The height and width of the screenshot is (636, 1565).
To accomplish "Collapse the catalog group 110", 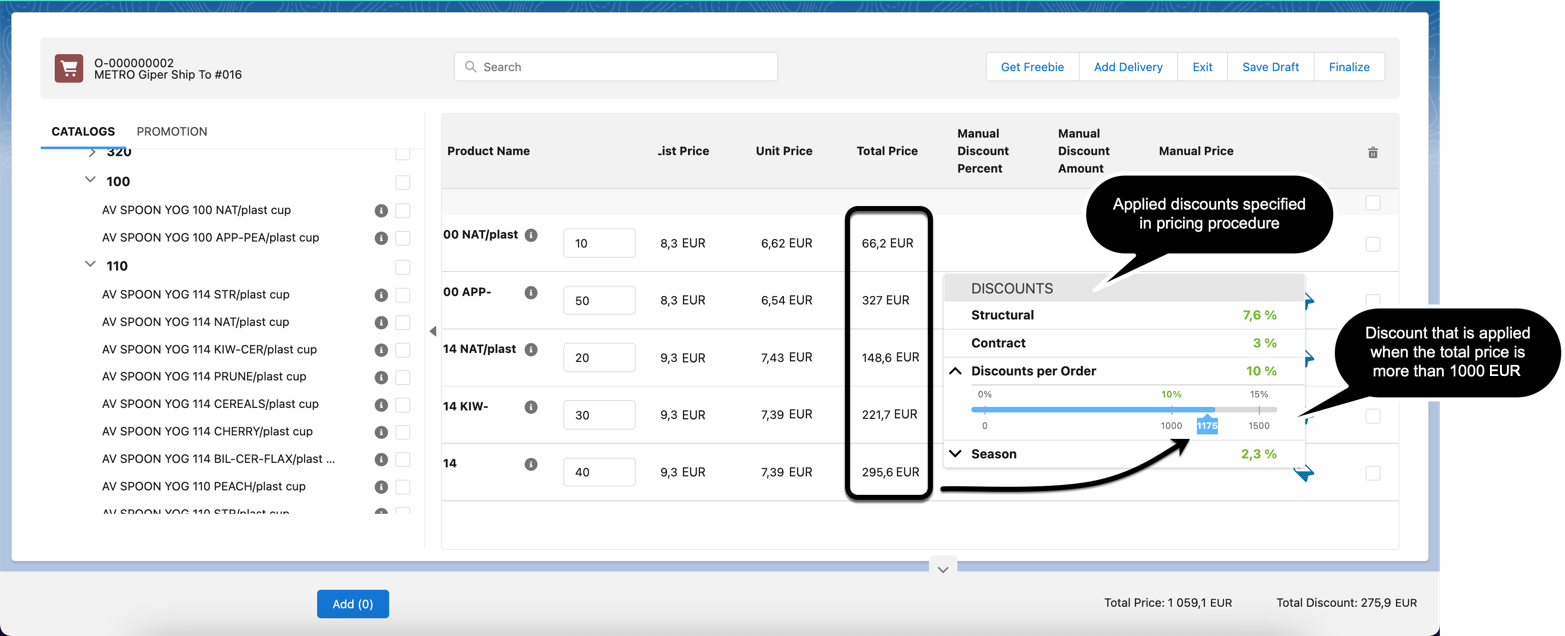I will click(91, 266).
